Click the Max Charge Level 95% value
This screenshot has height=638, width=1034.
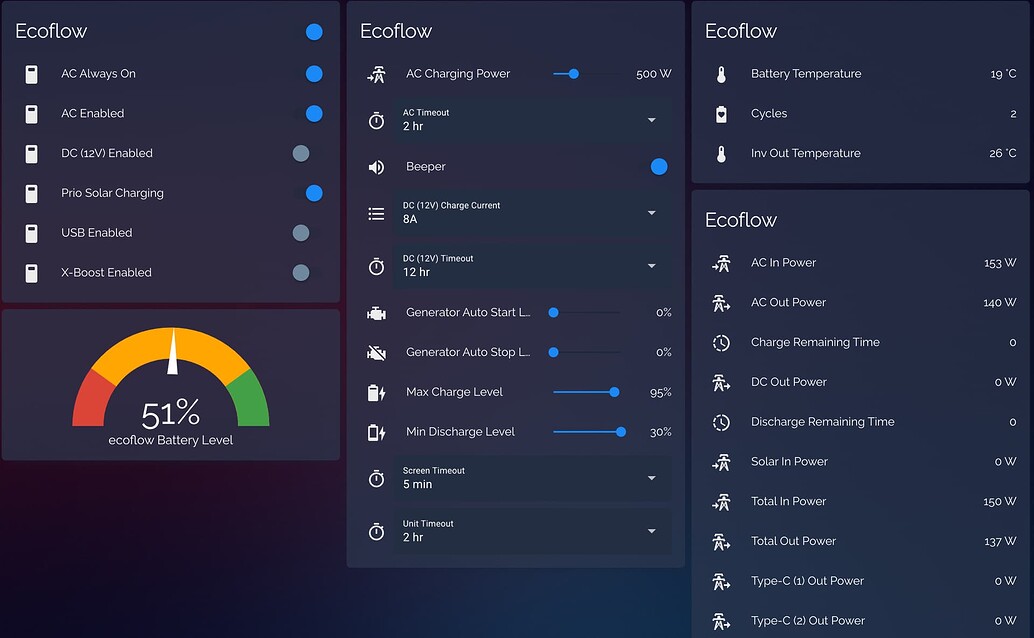pyautogui.click(x=661, y=393)
